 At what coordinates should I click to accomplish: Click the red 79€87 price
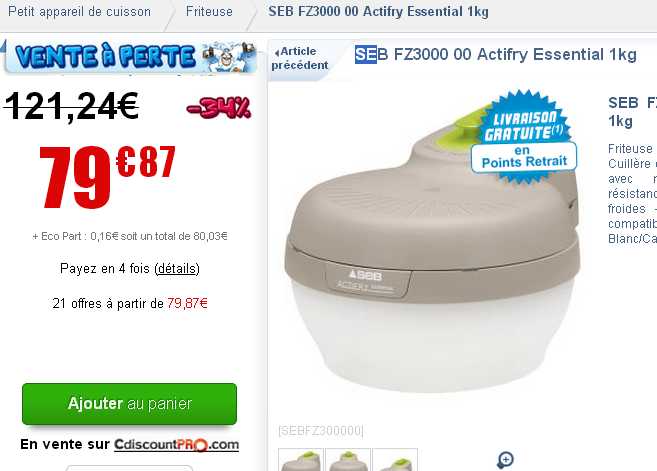(x=107, y=177)
